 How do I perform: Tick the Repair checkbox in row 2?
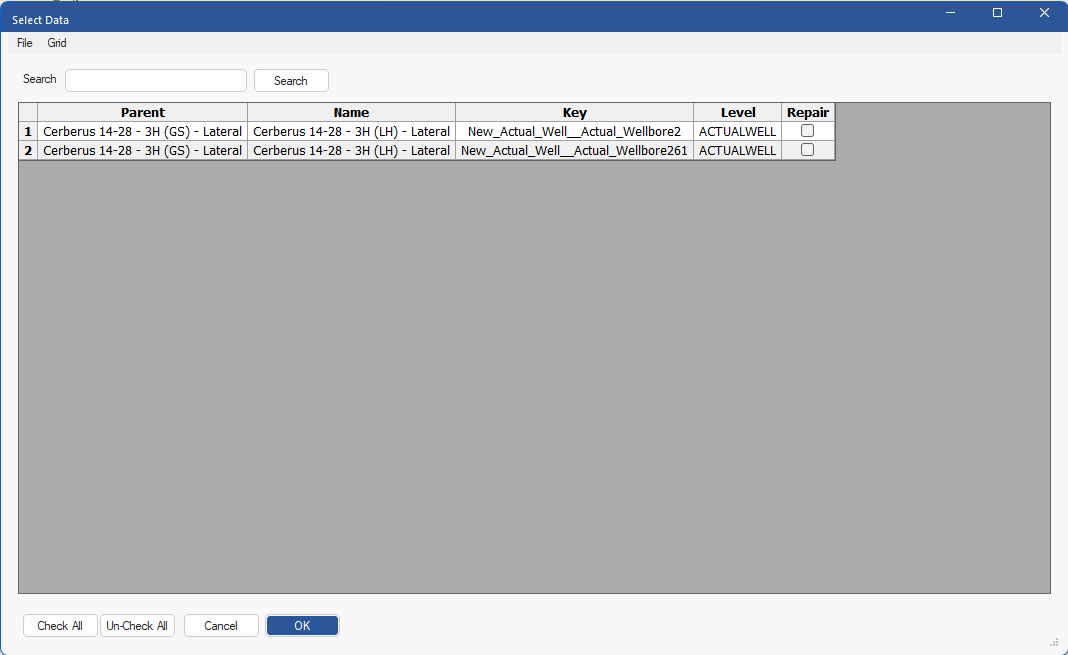(807, 150)
